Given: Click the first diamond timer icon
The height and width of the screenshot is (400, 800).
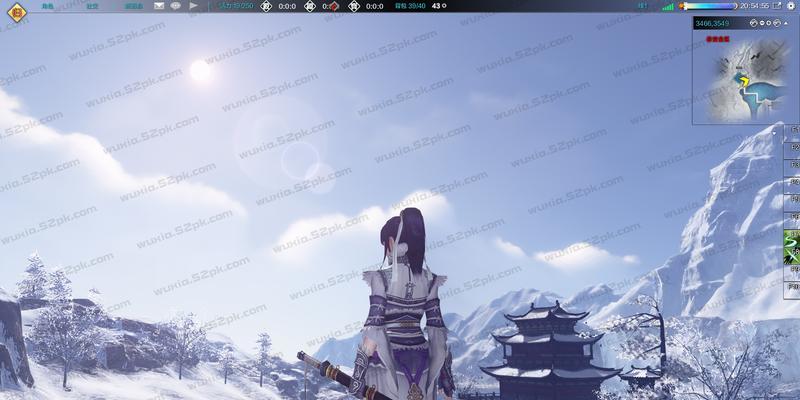Looking at the screenshot, I should coord(266,6).
